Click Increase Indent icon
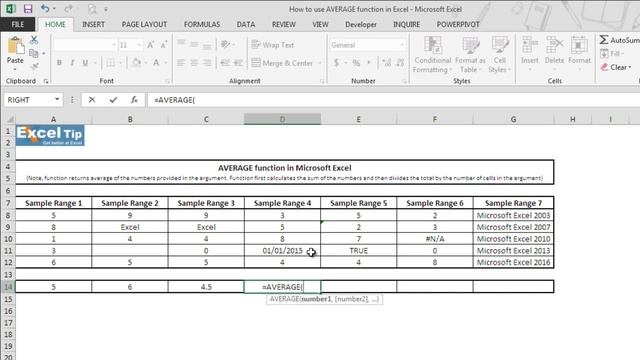The height and width of the screenshot is (360, 640). 238,63
